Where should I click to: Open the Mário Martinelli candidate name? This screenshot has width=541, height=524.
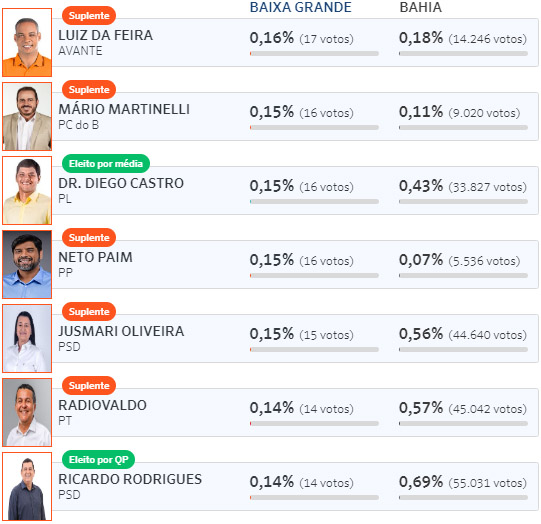[124, 109]
